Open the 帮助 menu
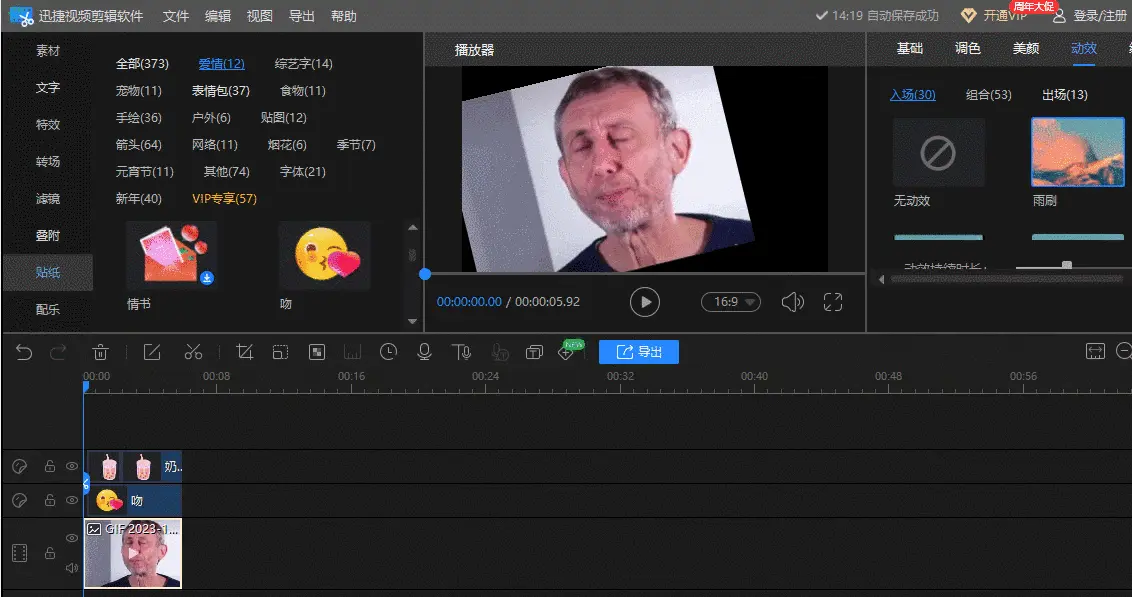This screenshot has height=597, width=1132. click(344, 16)
